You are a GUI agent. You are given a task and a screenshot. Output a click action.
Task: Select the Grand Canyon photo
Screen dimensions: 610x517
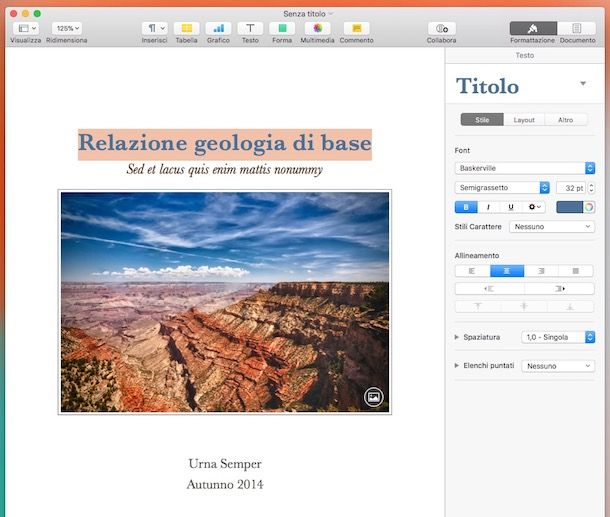[x=225, y=302]
